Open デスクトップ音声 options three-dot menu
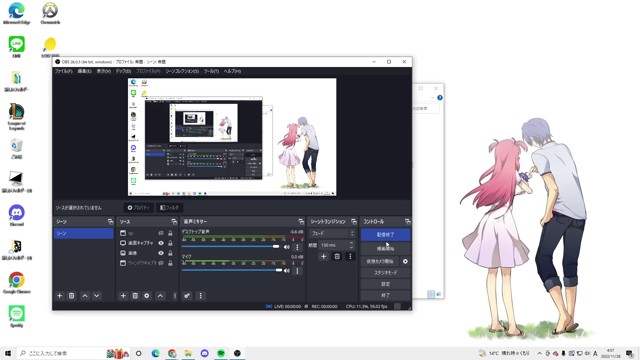640x360 pixels. coord(297,247)
